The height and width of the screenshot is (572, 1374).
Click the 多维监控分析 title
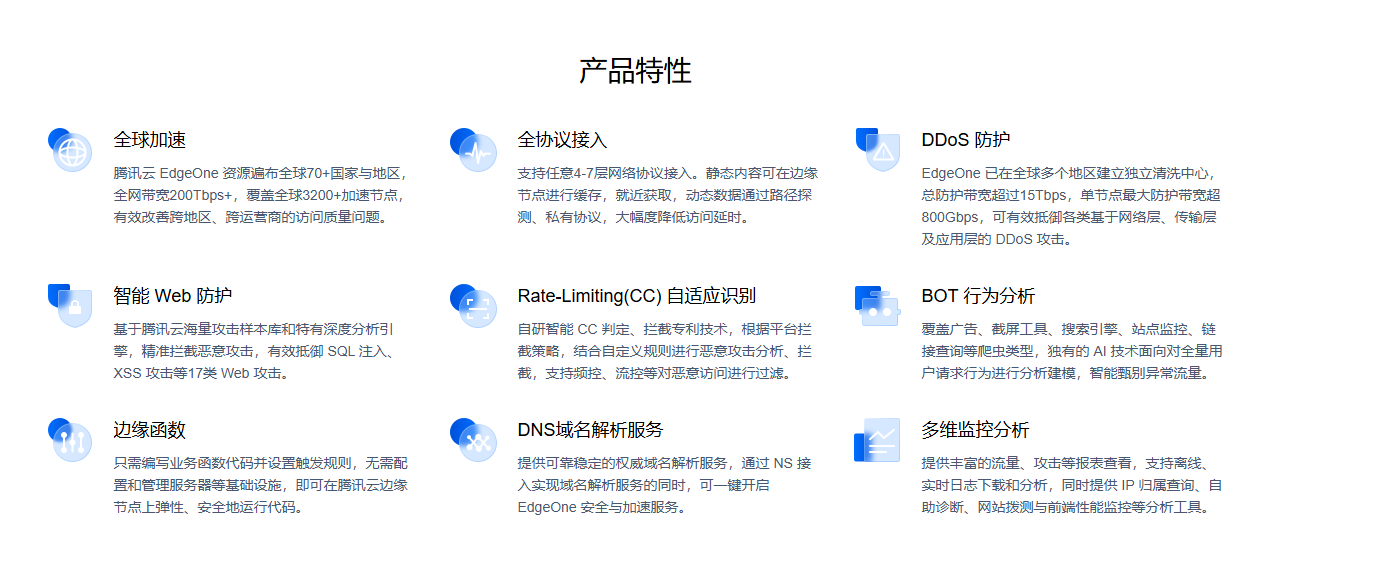975,430
